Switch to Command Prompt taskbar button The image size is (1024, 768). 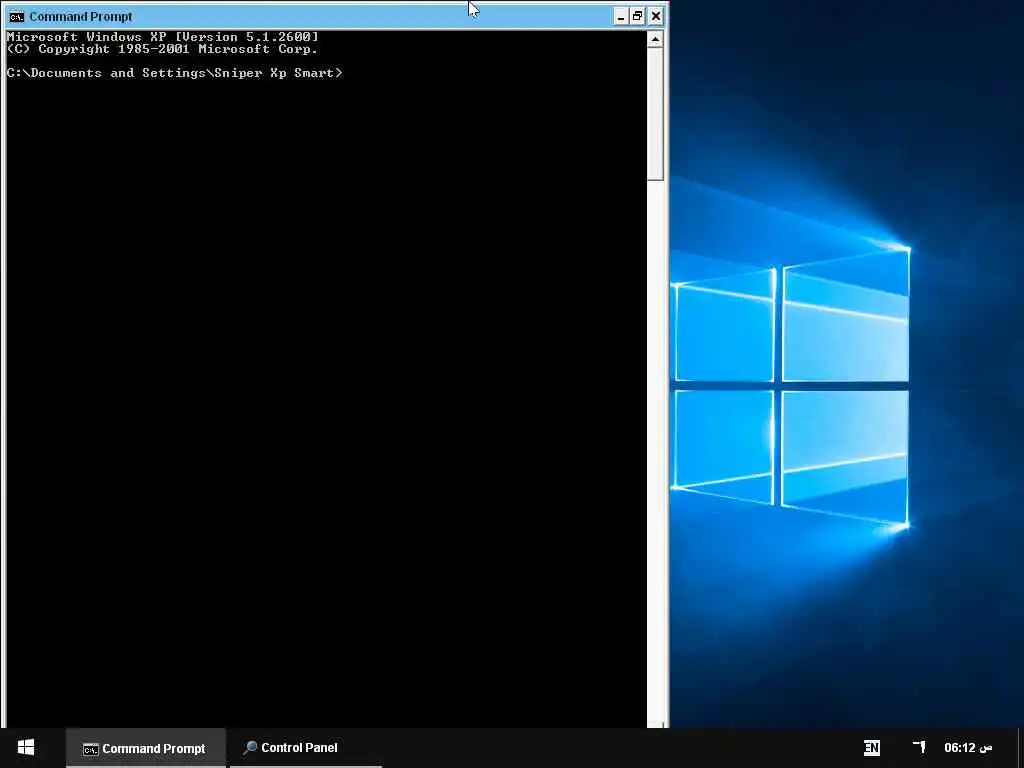tap(146, 748)
